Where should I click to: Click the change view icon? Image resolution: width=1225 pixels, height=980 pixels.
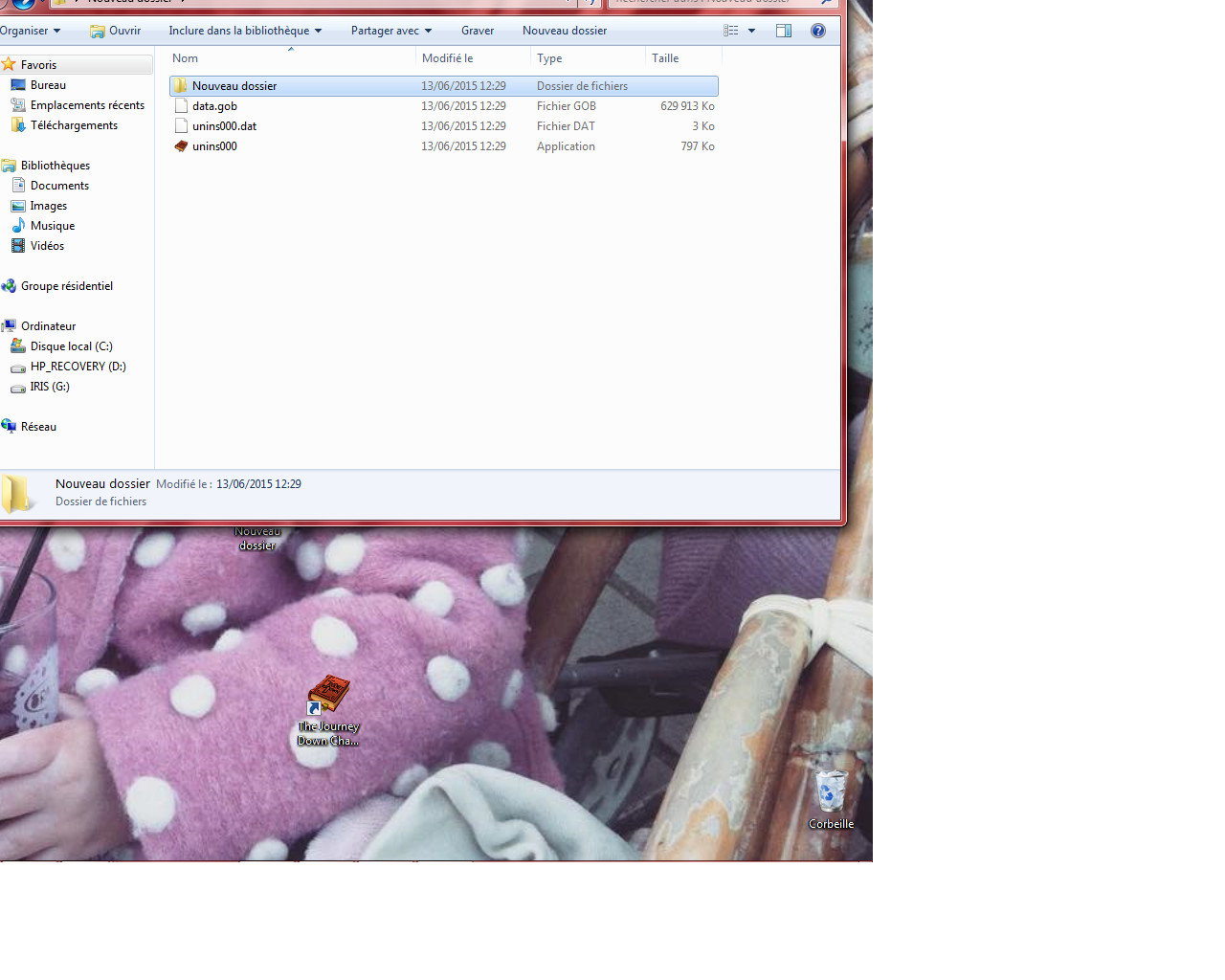731,31
